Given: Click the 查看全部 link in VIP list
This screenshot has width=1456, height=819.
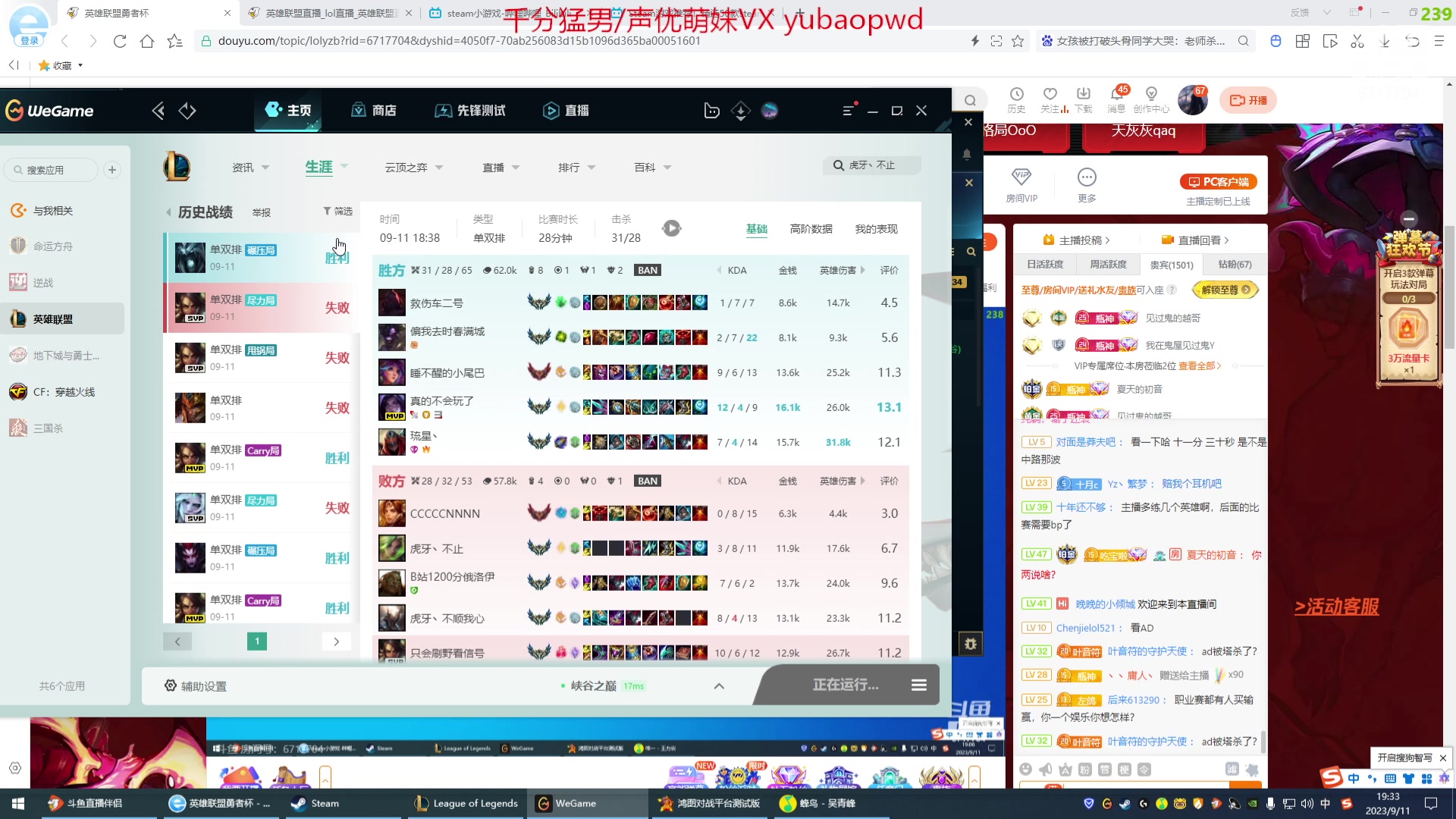Looking at the screenshot, I should [1199, 366].
